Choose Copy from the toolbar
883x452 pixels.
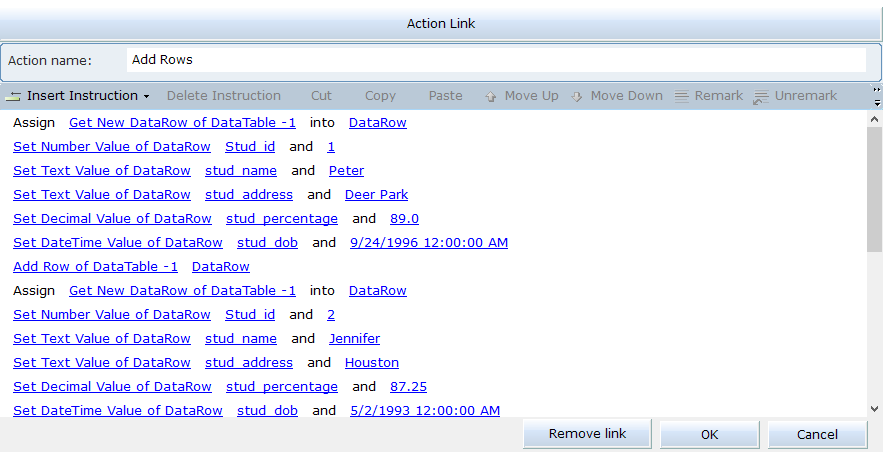[380, 96]
